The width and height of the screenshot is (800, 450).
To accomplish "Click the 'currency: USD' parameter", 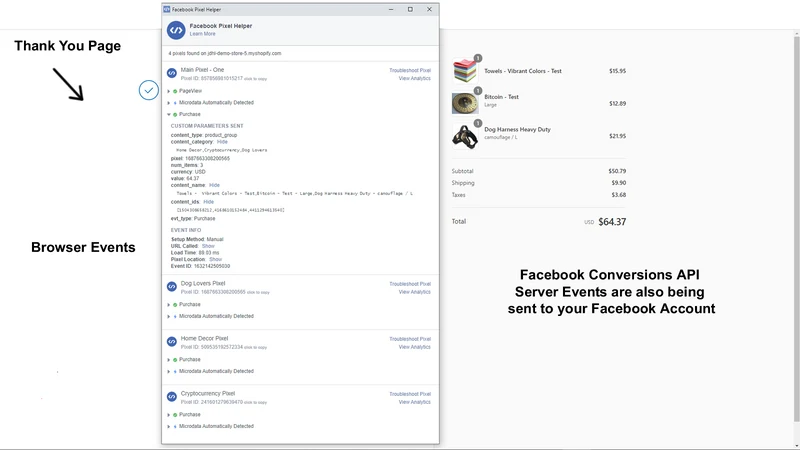I will click(188, 172).
